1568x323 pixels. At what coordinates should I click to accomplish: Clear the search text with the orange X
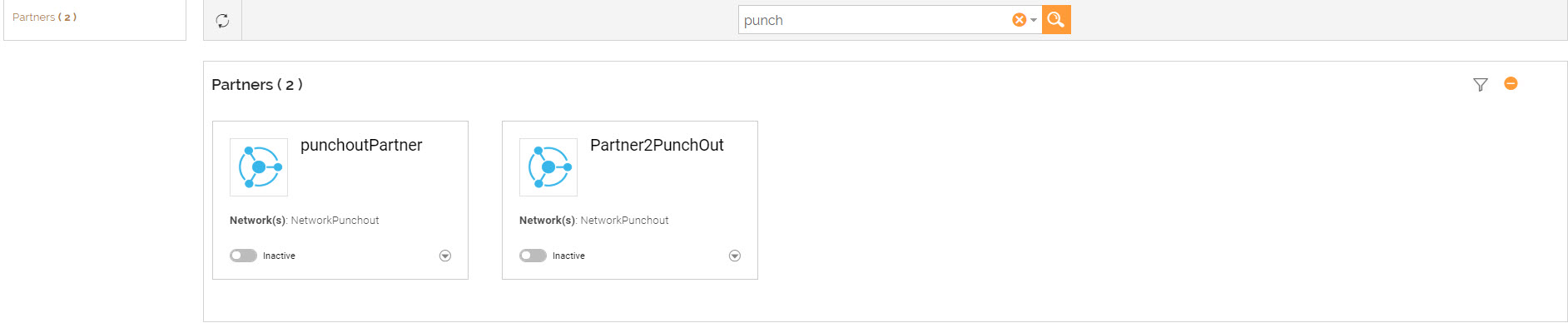coord(1019,20)
